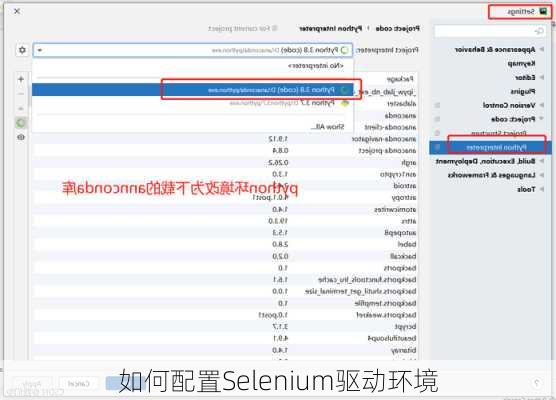The image size is (556, 400).
Task: Click the Cancel button
Action: (79, 384)
